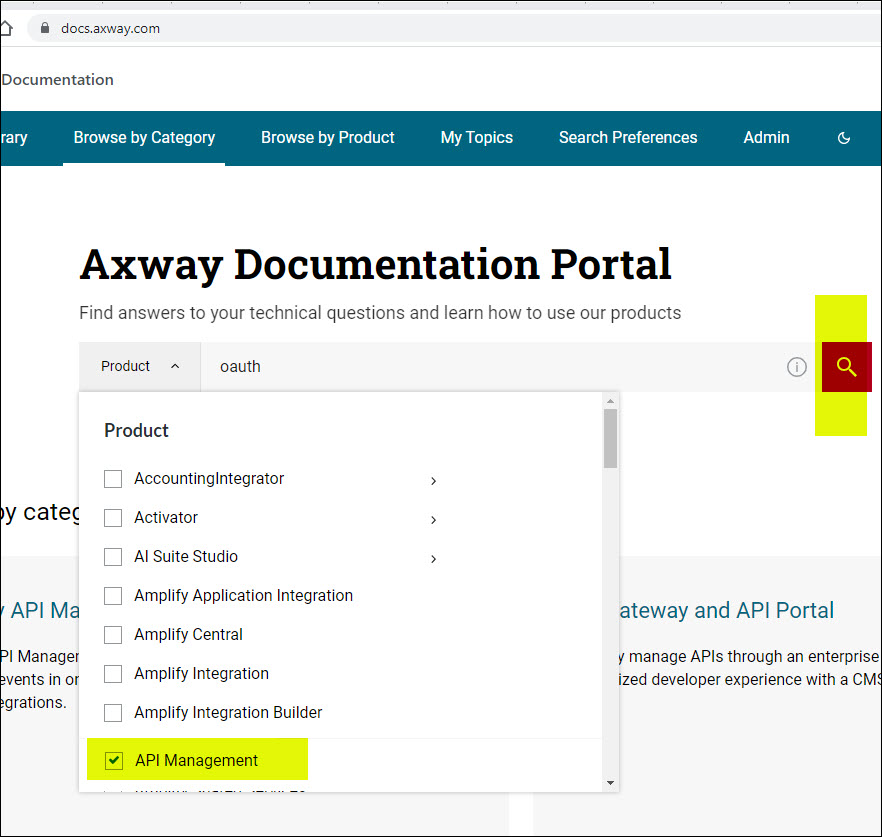Toggle dark mode moon icon
This screenshot has width=882, height=837.
(x=843, y=138)
